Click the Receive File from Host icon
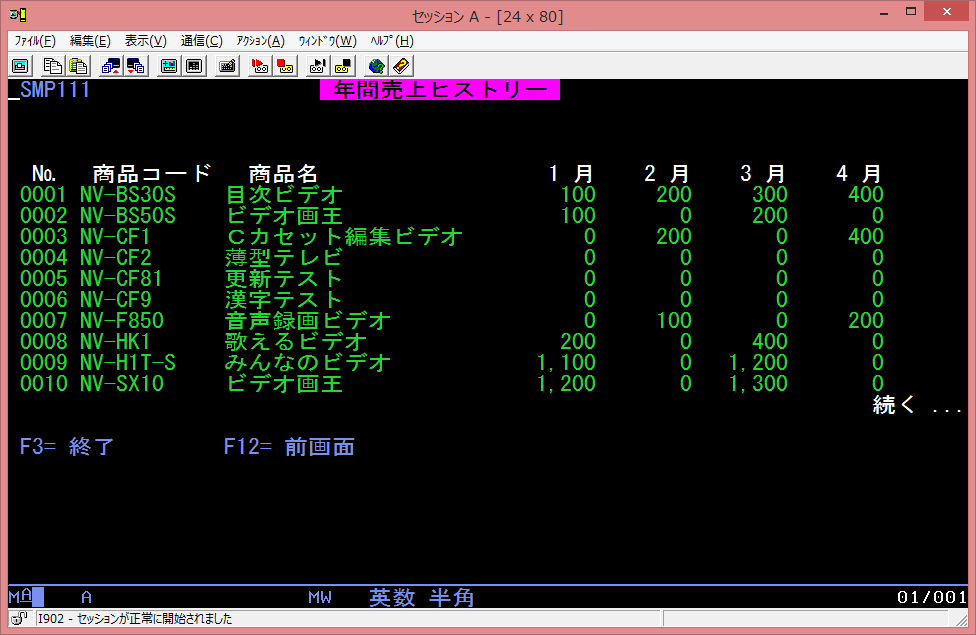976x635 pixels. 135,66
